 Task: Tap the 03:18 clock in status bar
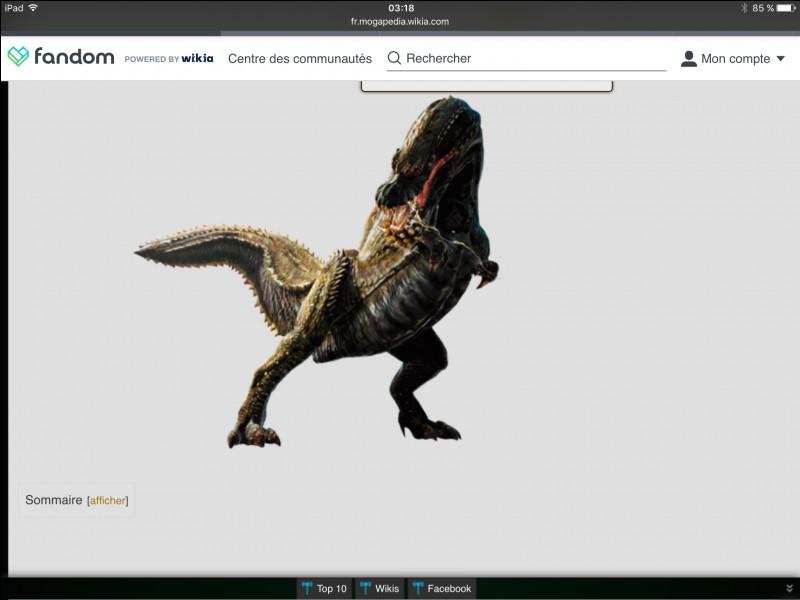click(x=401, y=8)
